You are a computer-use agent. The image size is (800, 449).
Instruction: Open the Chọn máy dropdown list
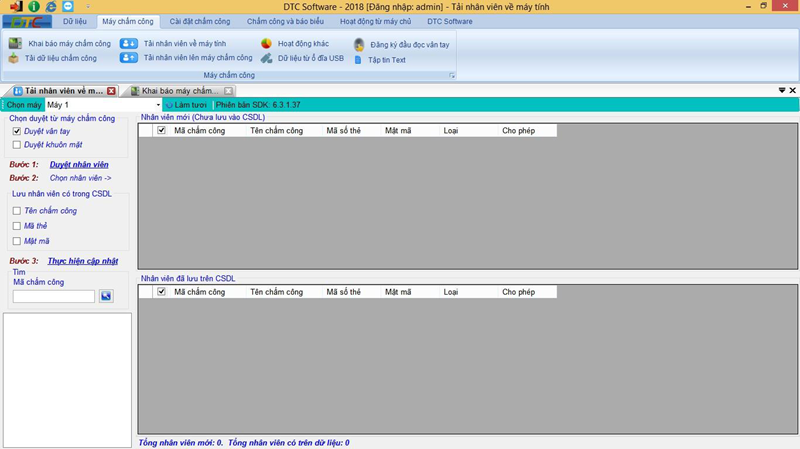point(158,105)
